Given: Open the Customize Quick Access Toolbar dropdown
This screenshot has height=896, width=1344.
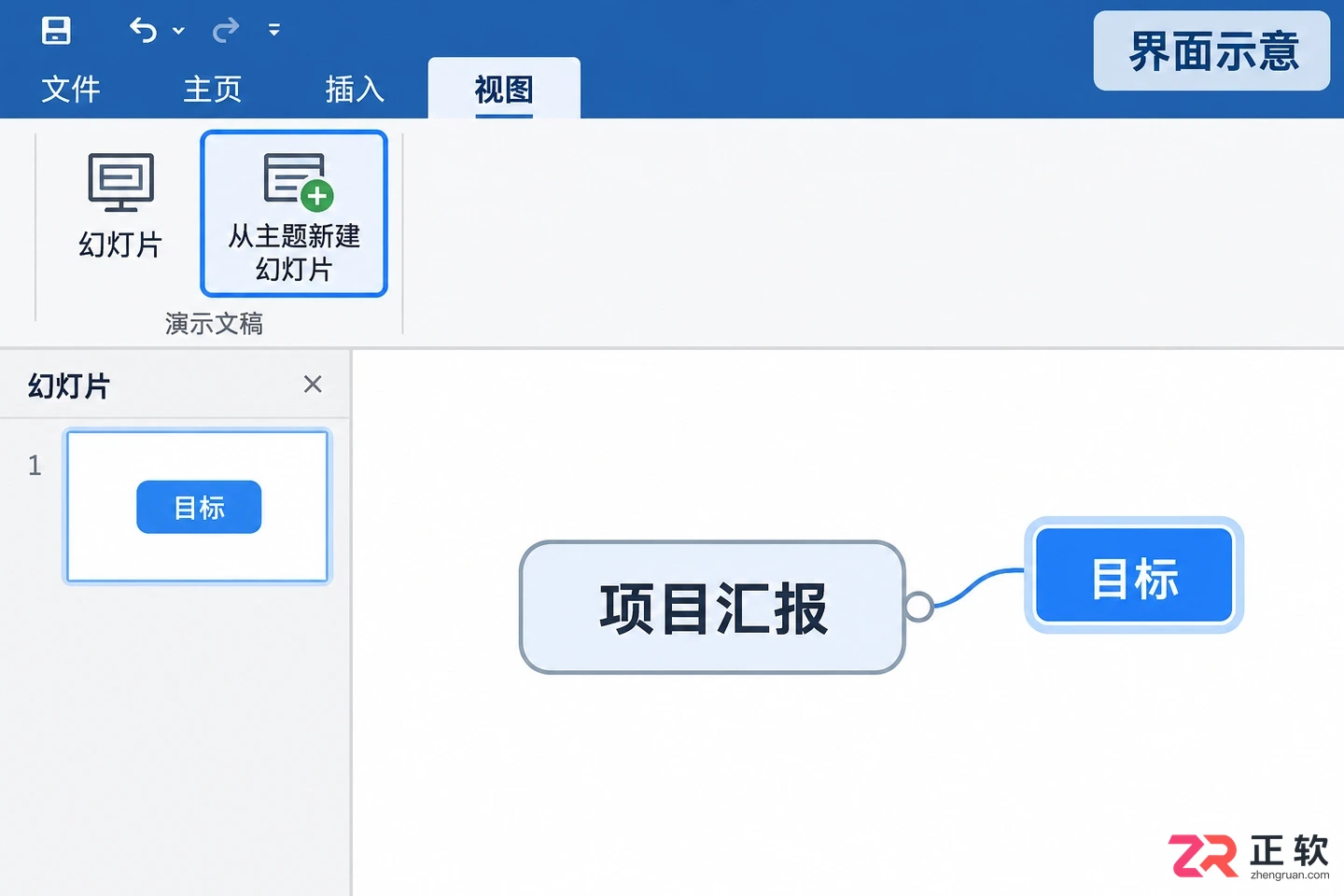Looking at the screenshot, I should click(x=273, y=30).
